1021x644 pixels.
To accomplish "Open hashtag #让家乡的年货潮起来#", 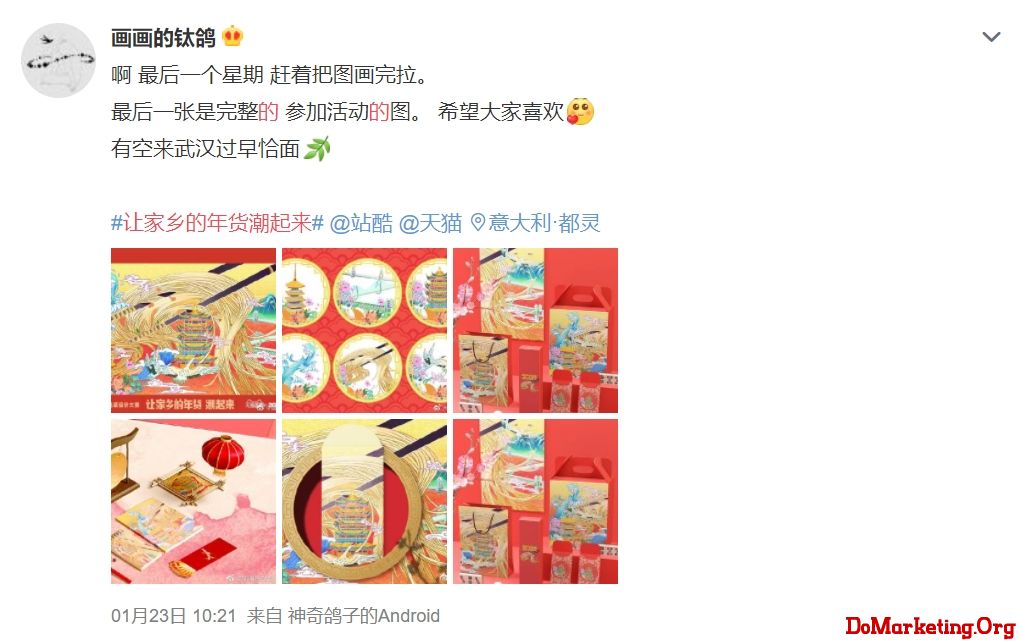I will pyautogui.click(x=217, y=223).
